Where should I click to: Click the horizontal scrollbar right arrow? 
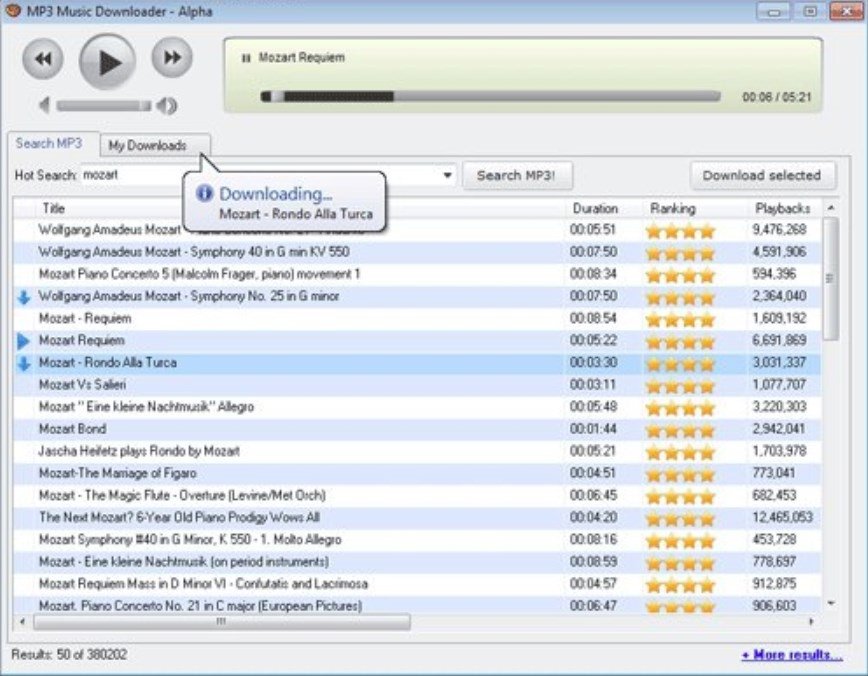(812, 622)
